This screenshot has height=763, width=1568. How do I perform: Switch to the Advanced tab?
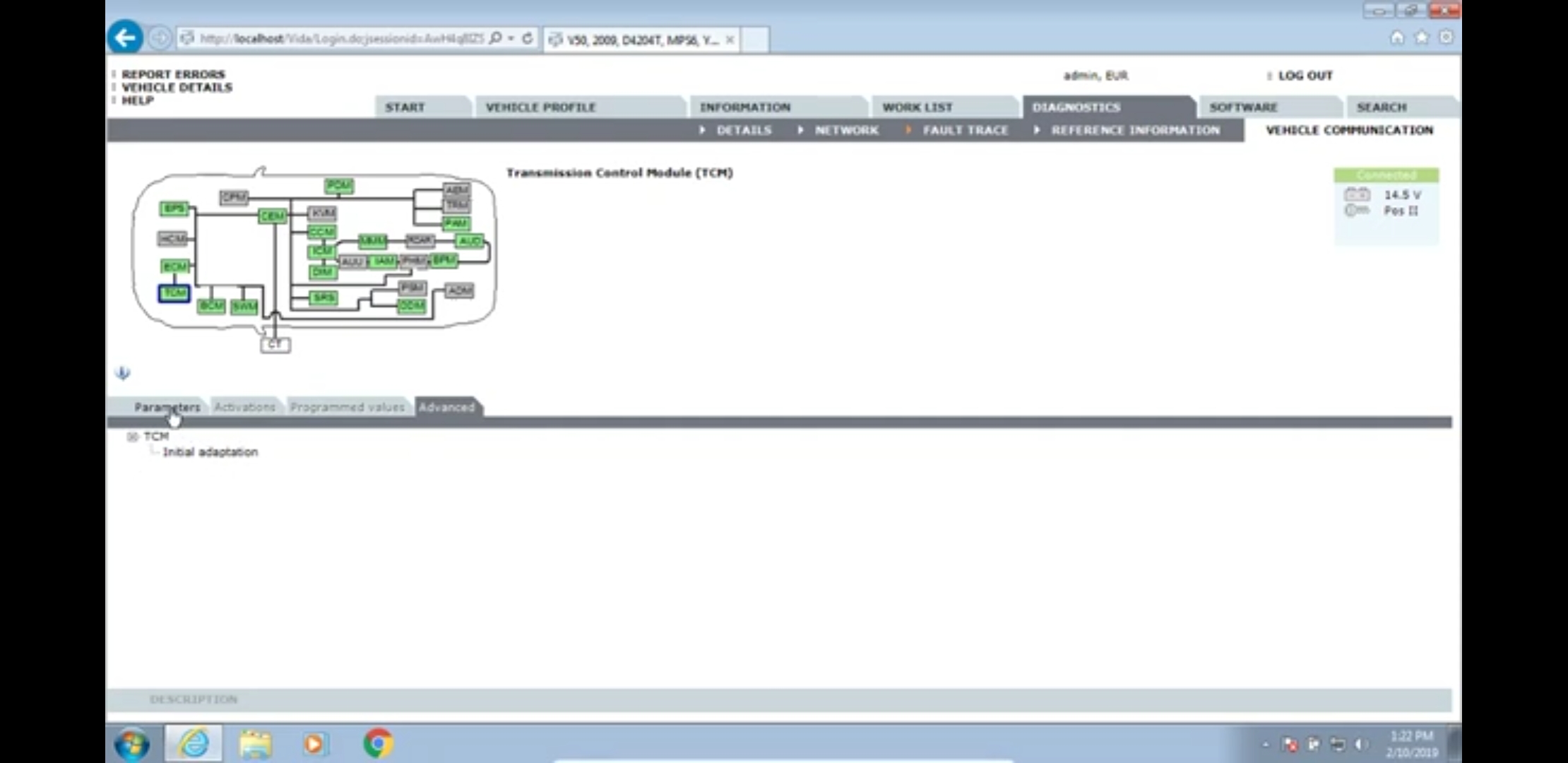[447, 407]
